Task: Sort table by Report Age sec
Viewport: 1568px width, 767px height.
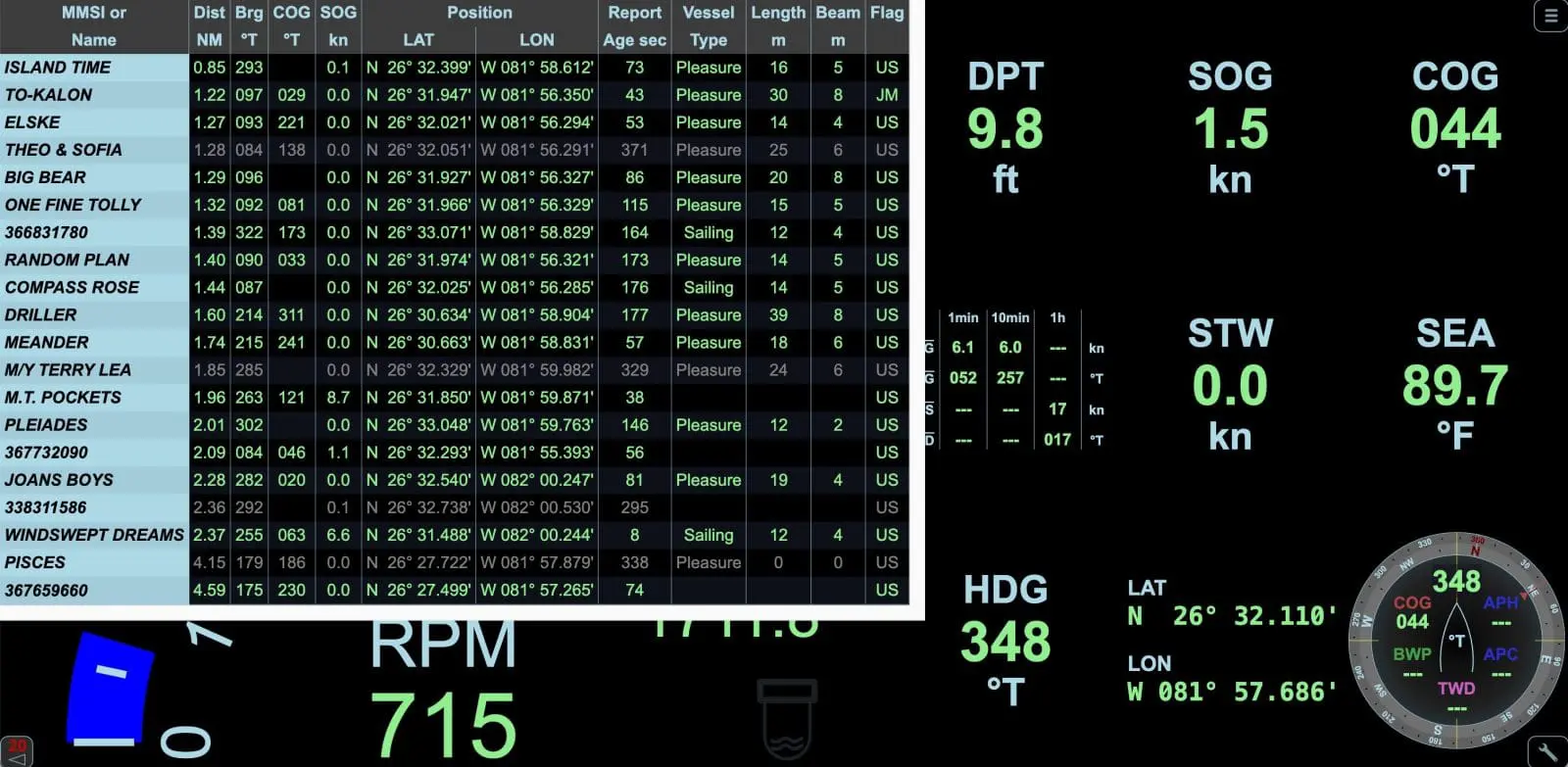Action: tap(634, 26)
